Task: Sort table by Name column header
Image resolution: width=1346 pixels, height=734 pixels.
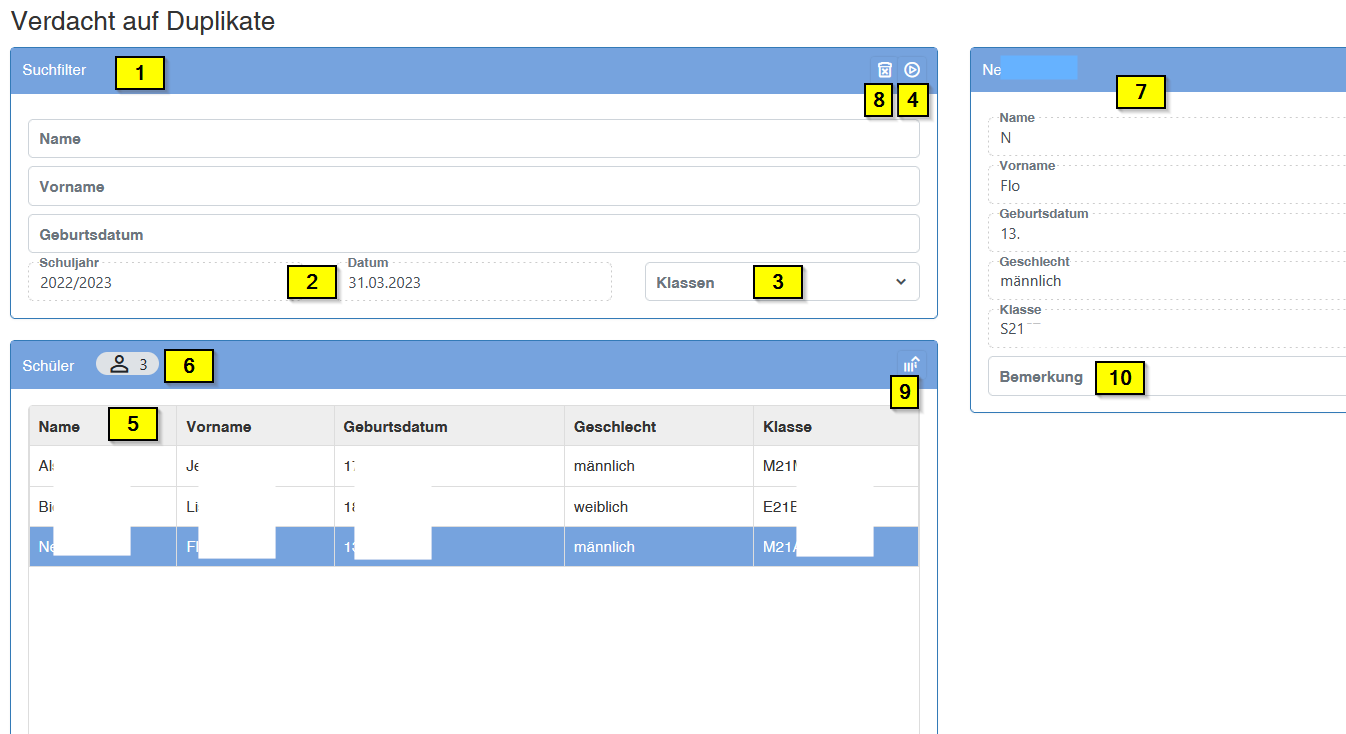Action: pyautogui.click(x=60, y=427)
